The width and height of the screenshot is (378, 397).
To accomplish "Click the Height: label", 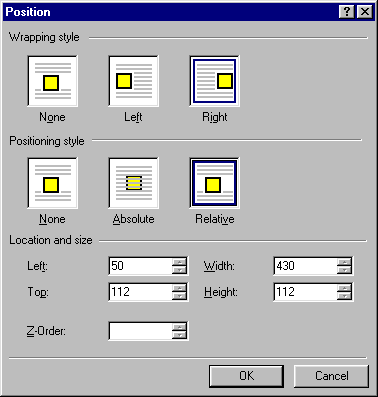I will 221,292.
